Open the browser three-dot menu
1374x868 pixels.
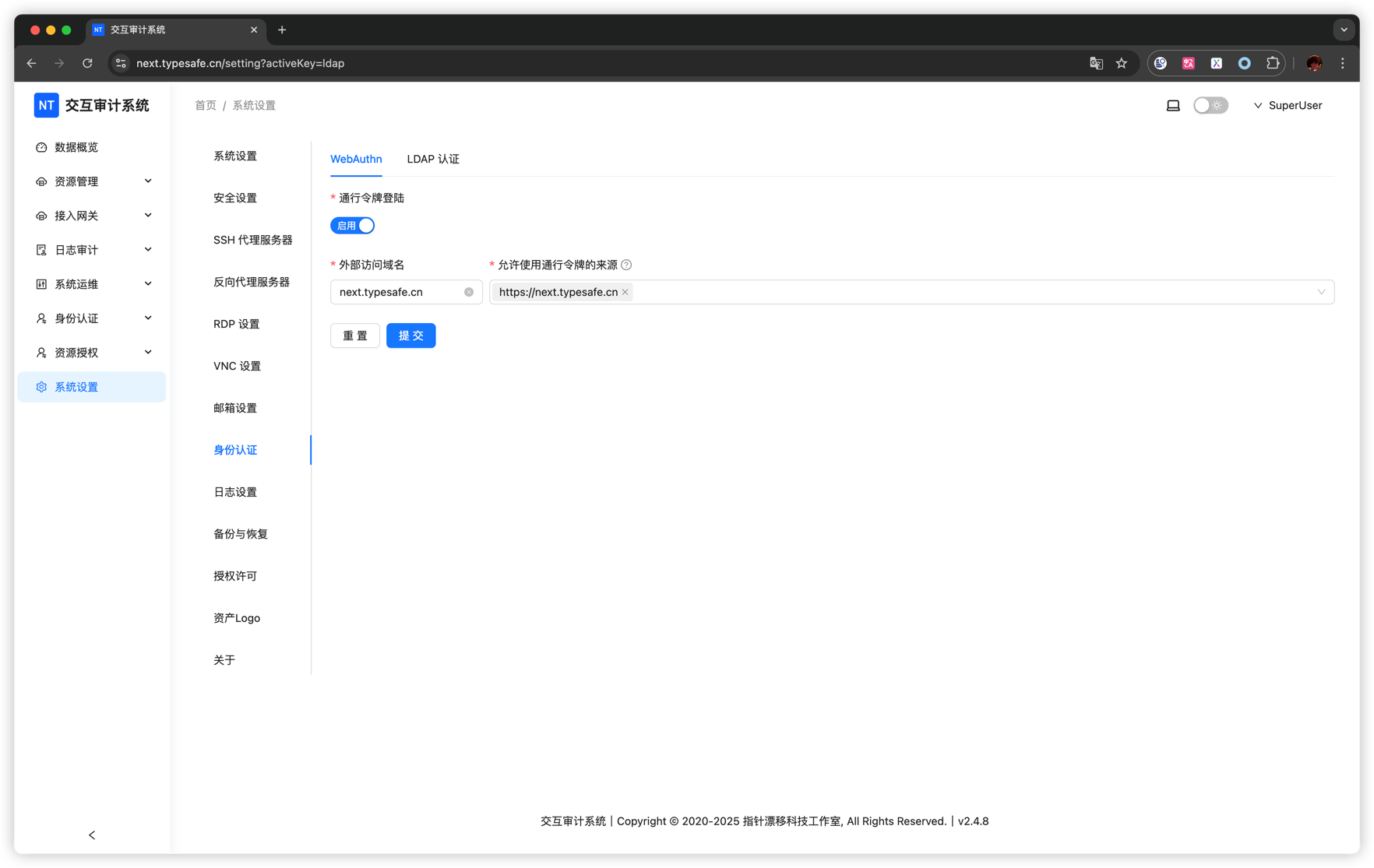1343,63
